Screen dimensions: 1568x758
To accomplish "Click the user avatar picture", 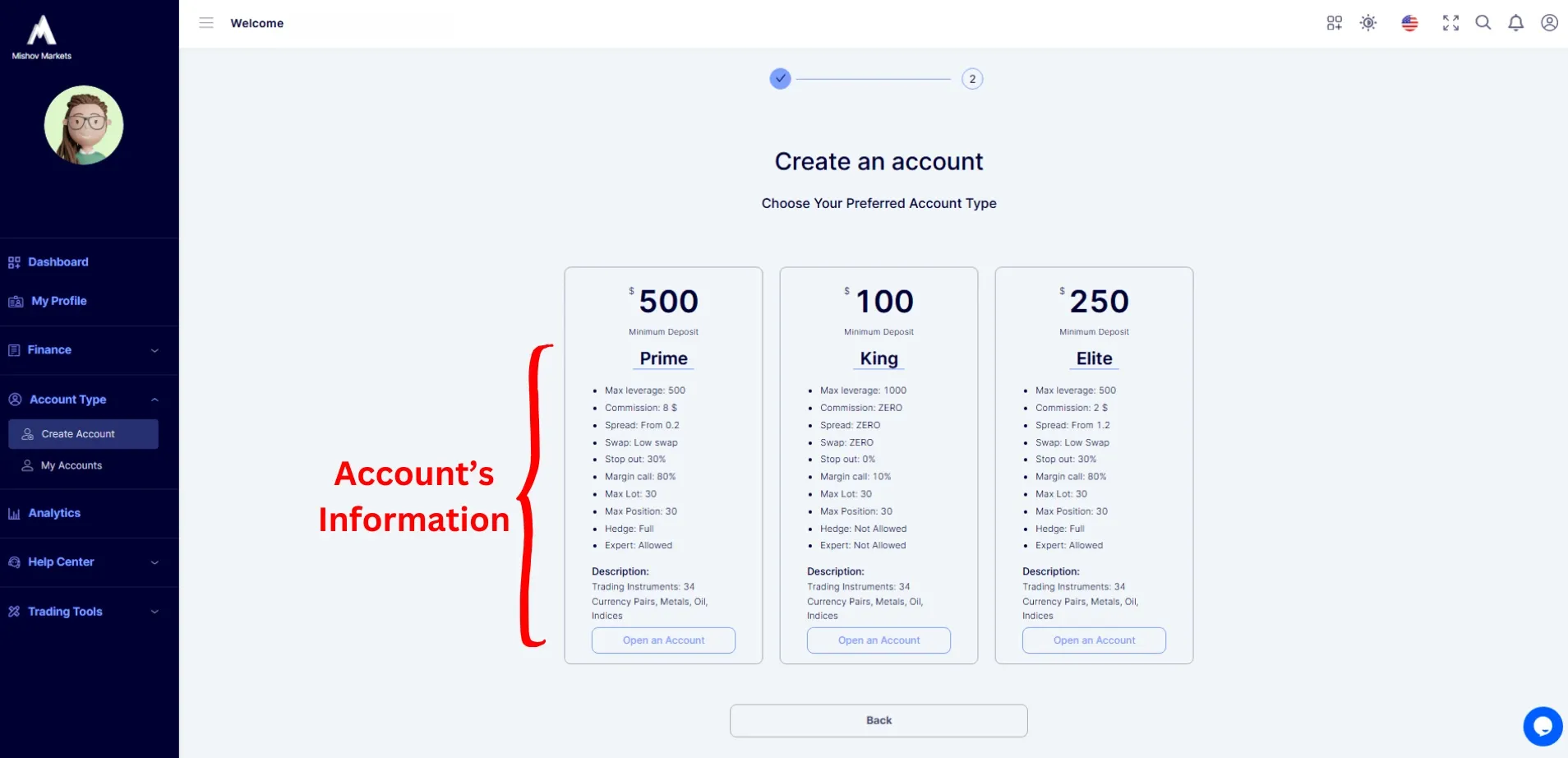I will (x=84, y=125).
